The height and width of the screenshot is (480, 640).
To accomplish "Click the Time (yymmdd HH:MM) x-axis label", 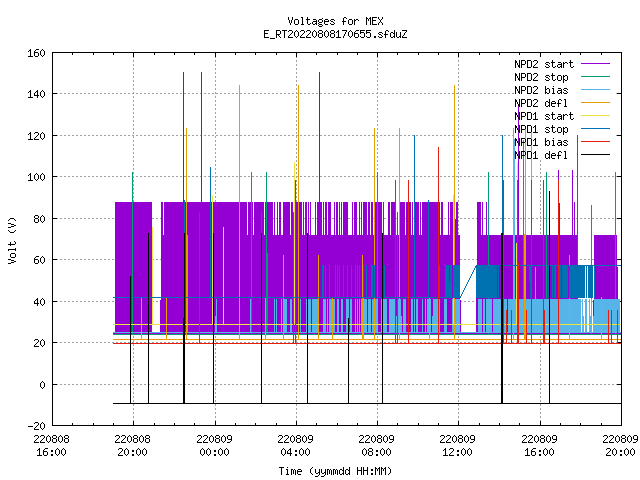I will (335, 471).
